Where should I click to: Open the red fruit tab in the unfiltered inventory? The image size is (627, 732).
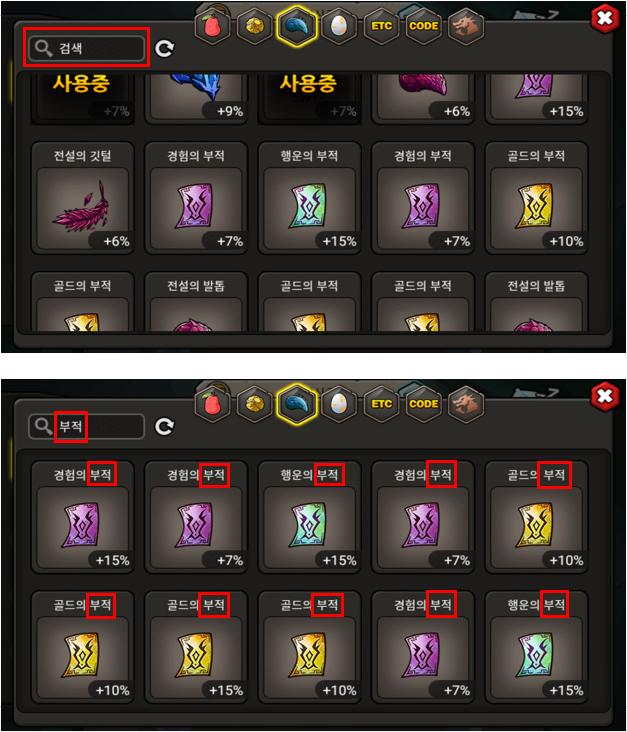point(212,26)
